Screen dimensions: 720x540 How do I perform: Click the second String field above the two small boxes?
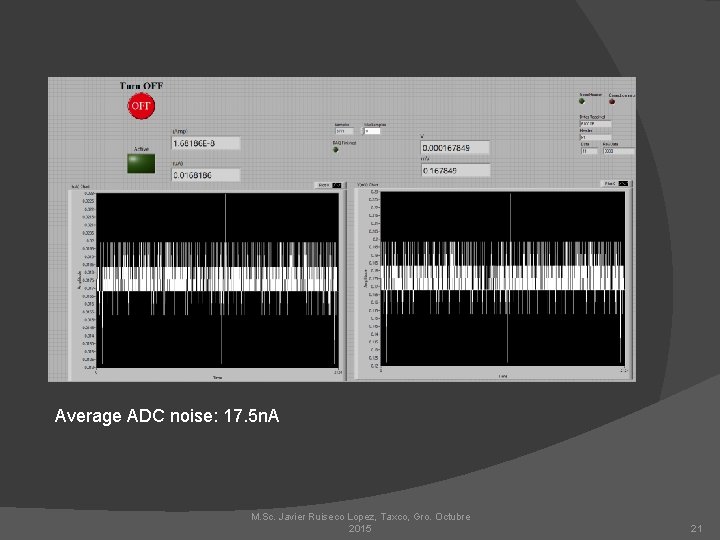596,137
